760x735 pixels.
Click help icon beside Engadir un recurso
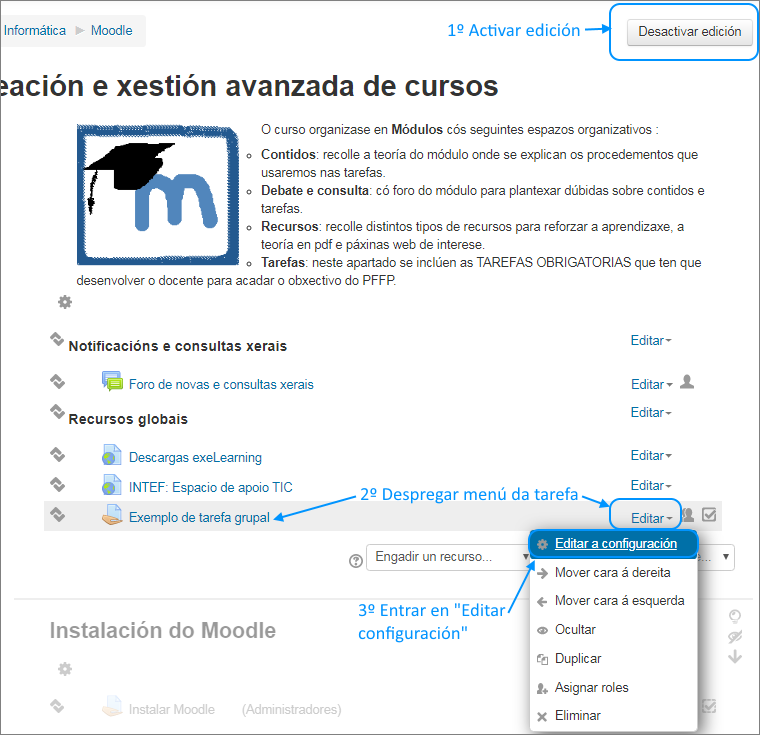click(x=356, y=560)
